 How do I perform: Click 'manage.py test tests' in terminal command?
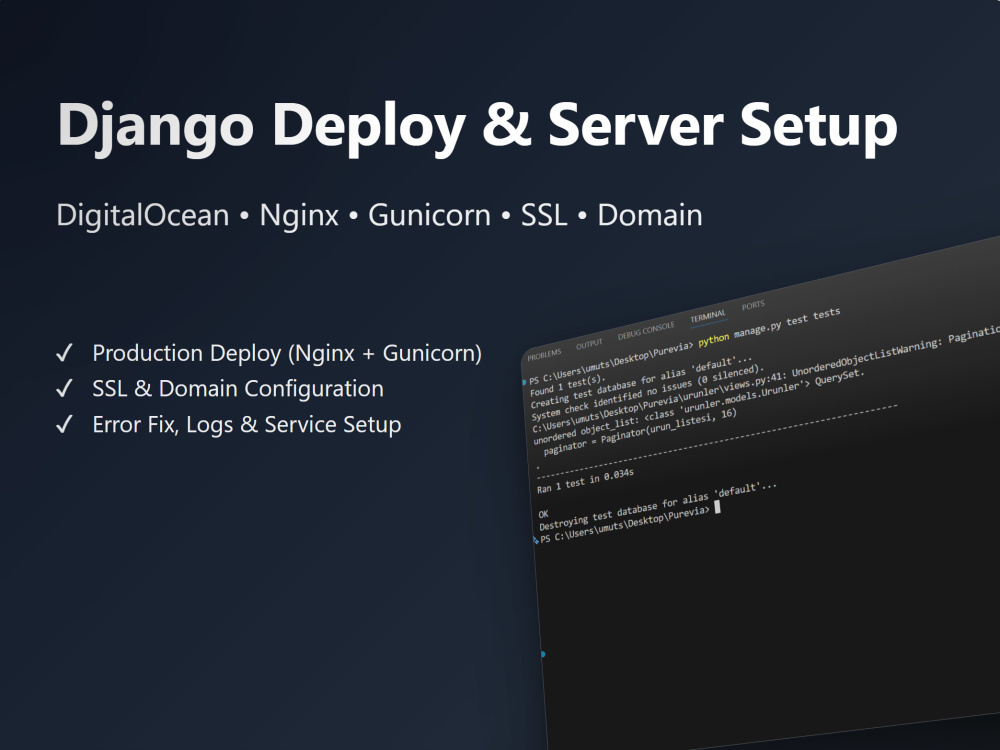pyautogui.click(x=787, y=323)
